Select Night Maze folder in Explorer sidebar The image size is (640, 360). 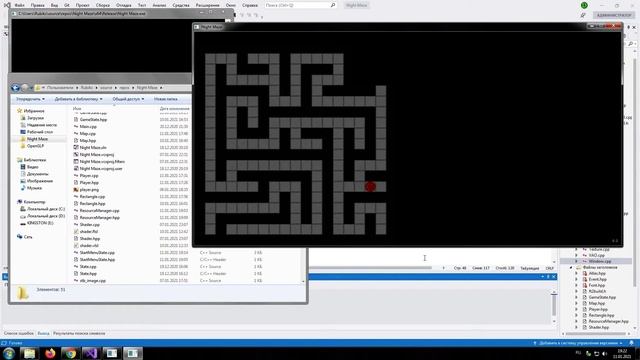[37, 139]
